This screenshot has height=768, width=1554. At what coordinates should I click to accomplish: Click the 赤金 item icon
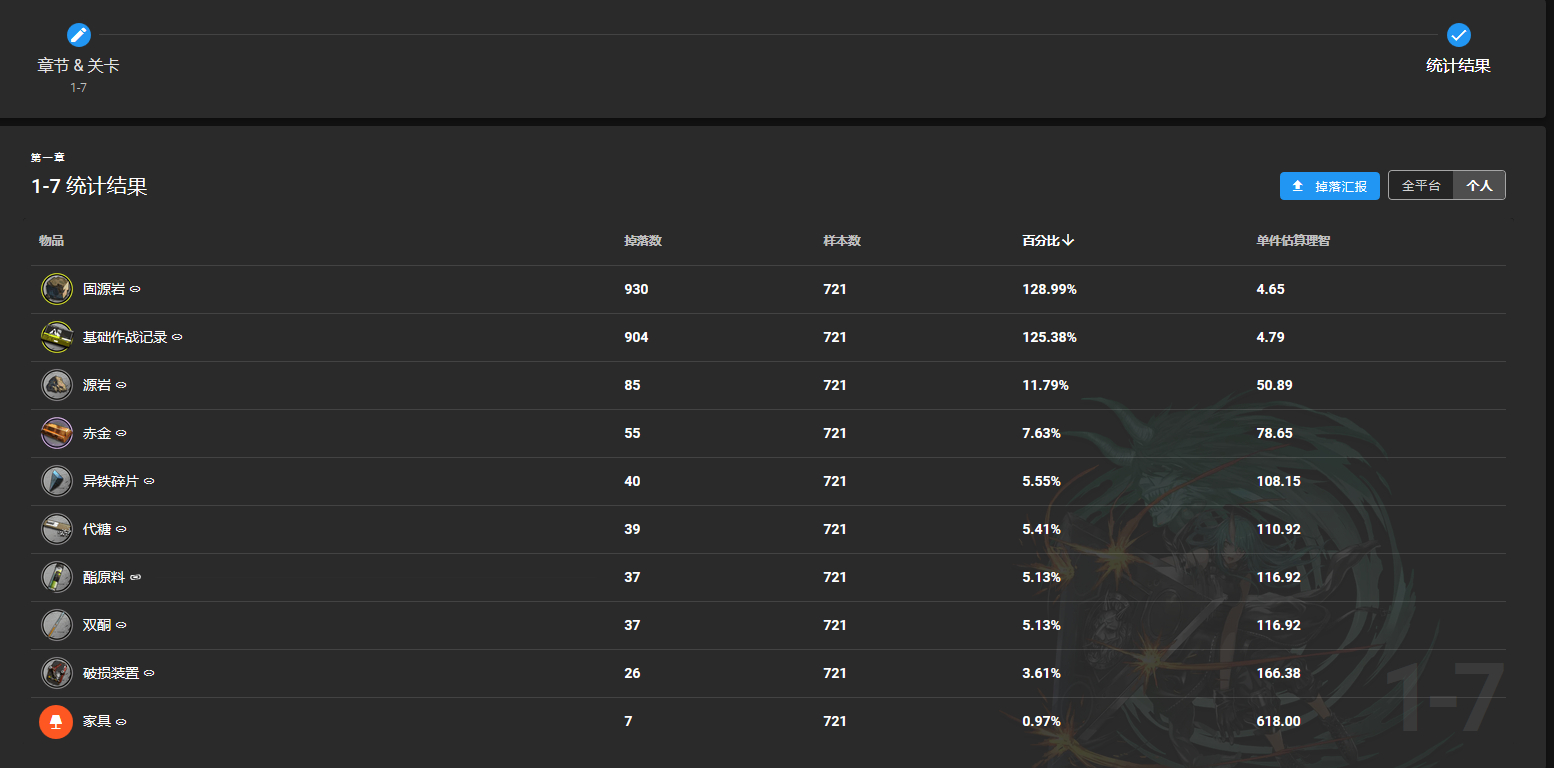point(56,433)
